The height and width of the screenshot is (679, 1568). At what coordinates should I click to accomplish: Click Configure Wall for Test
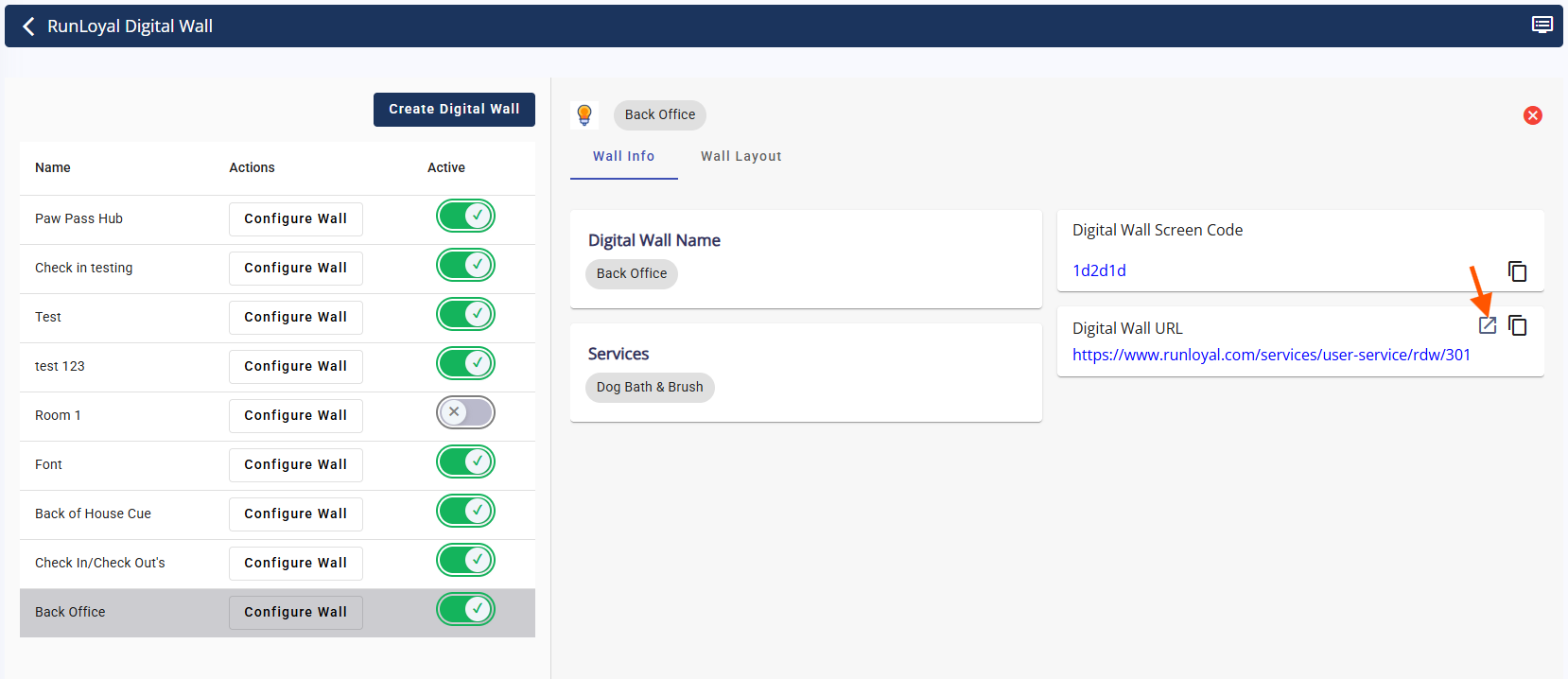(x=296, y=317)
